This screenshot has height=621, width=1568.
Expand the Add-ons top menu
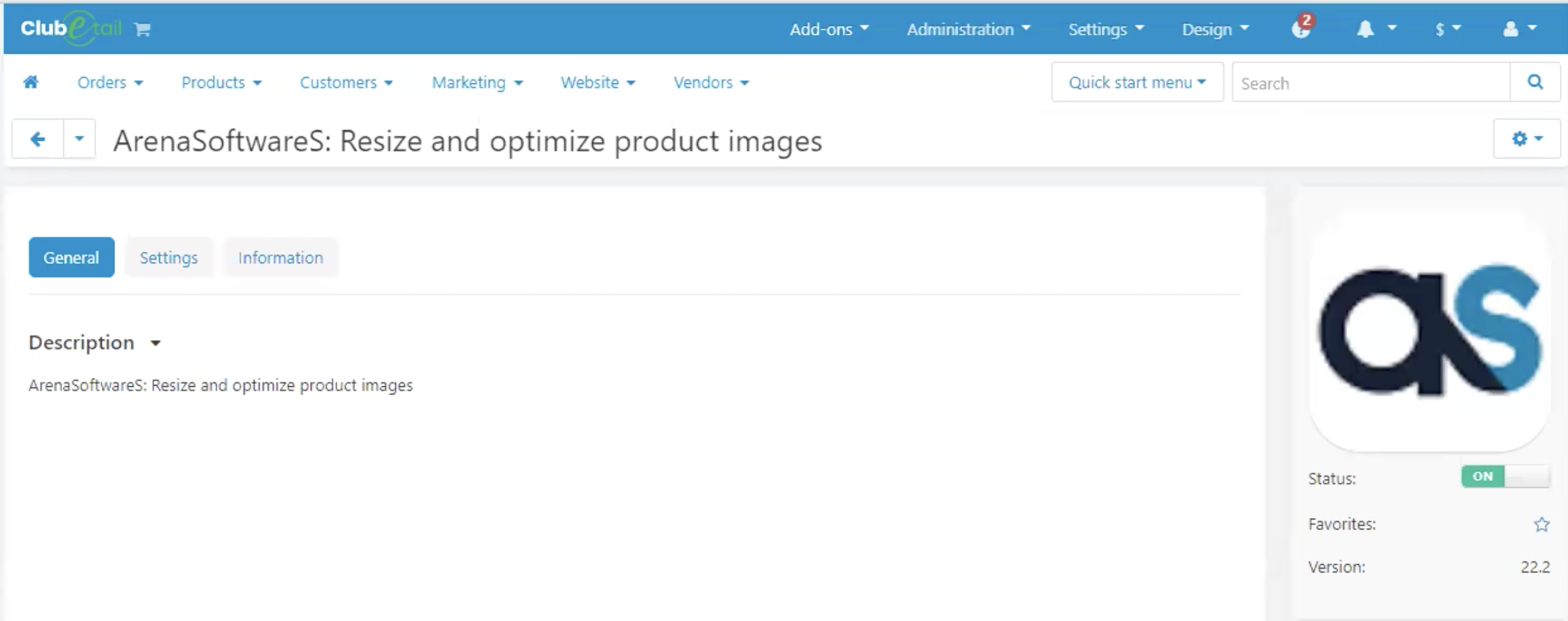(829, 28)
